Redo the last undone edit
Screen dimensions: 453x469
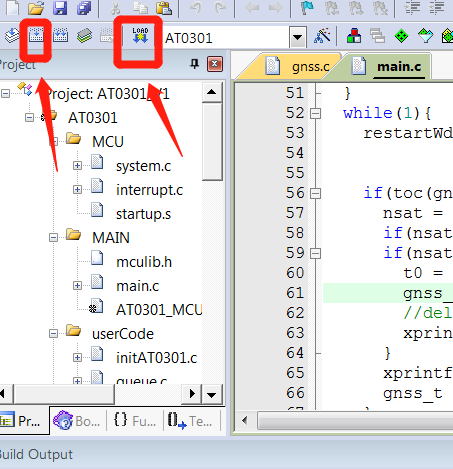pos(219,8)
